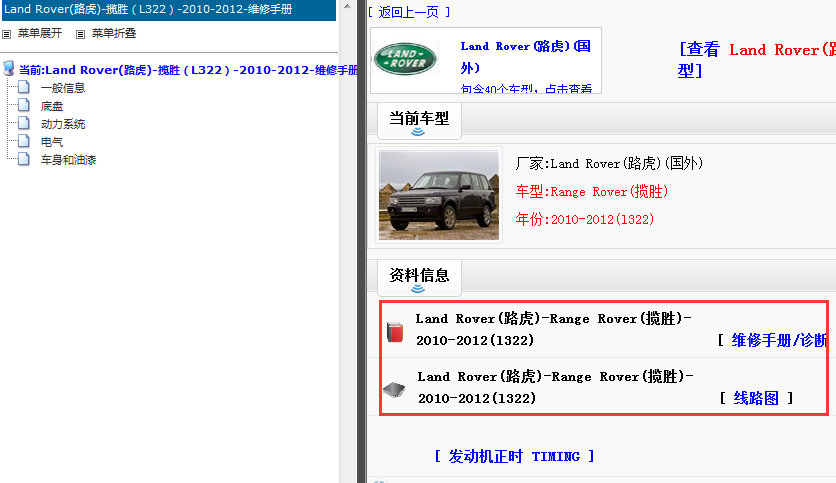
Task: Open the 底盘 tree node
Action: (52, 106)
